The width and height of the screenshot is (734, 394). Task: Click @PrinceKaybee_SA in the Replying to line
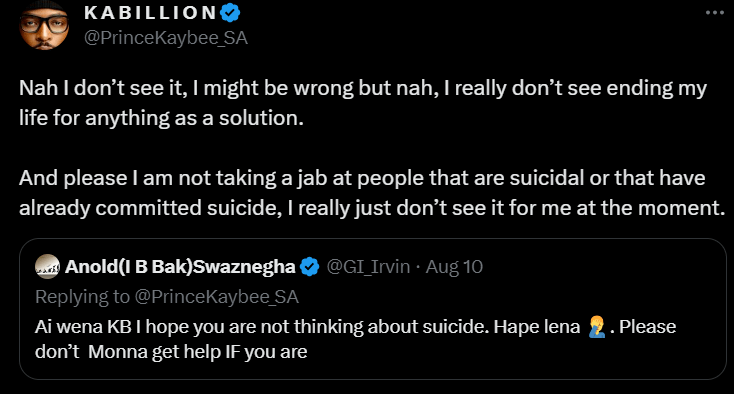click(217, 297)
